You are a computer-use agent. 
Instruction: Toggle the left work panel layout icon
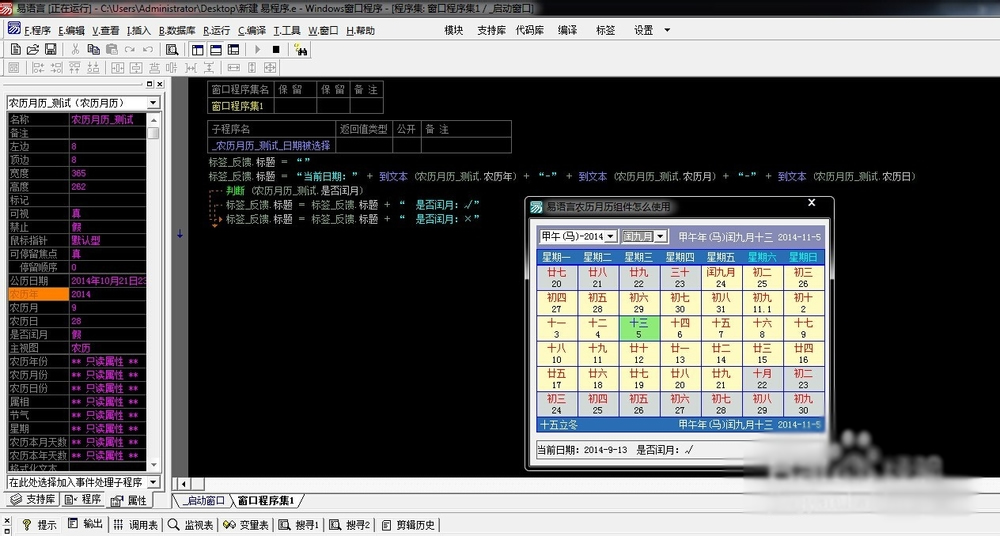(198, 50)
